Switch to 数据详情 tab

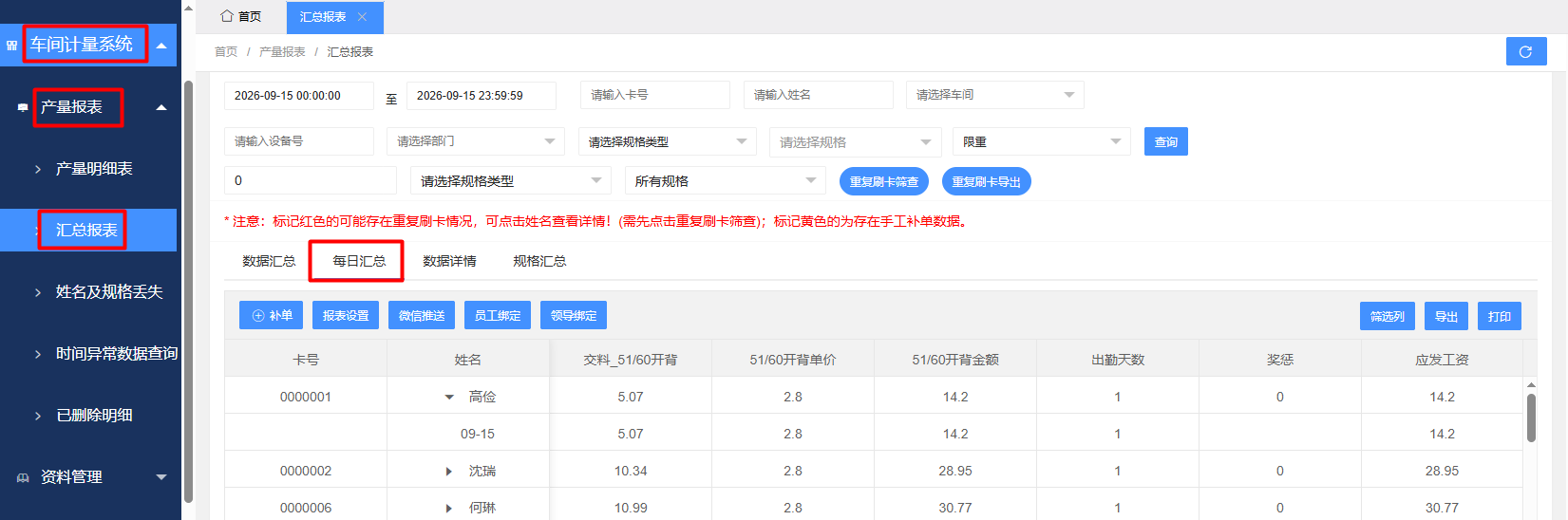coord(449,261)
